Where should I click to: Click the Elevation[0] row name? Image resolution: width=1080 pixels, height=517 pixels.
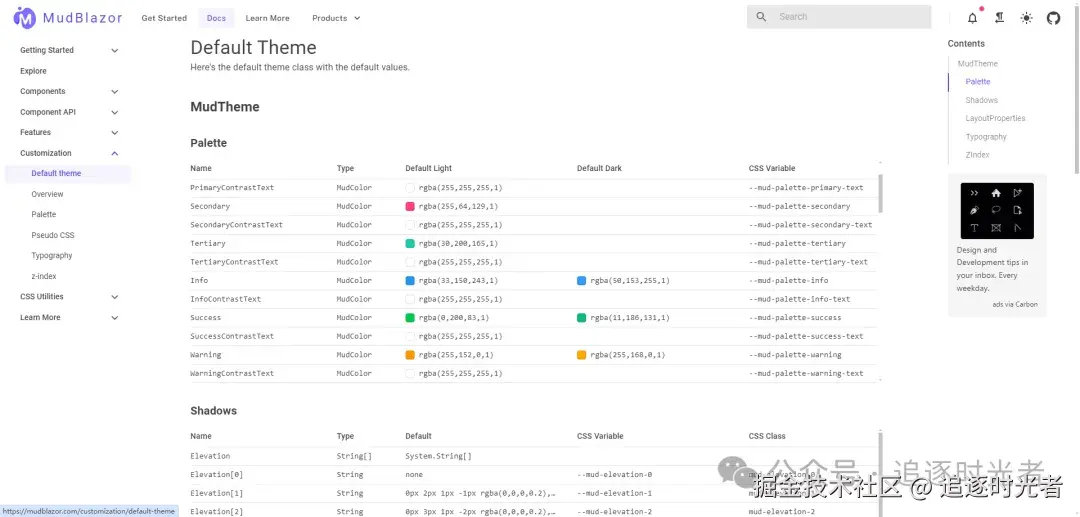point(216,475)
